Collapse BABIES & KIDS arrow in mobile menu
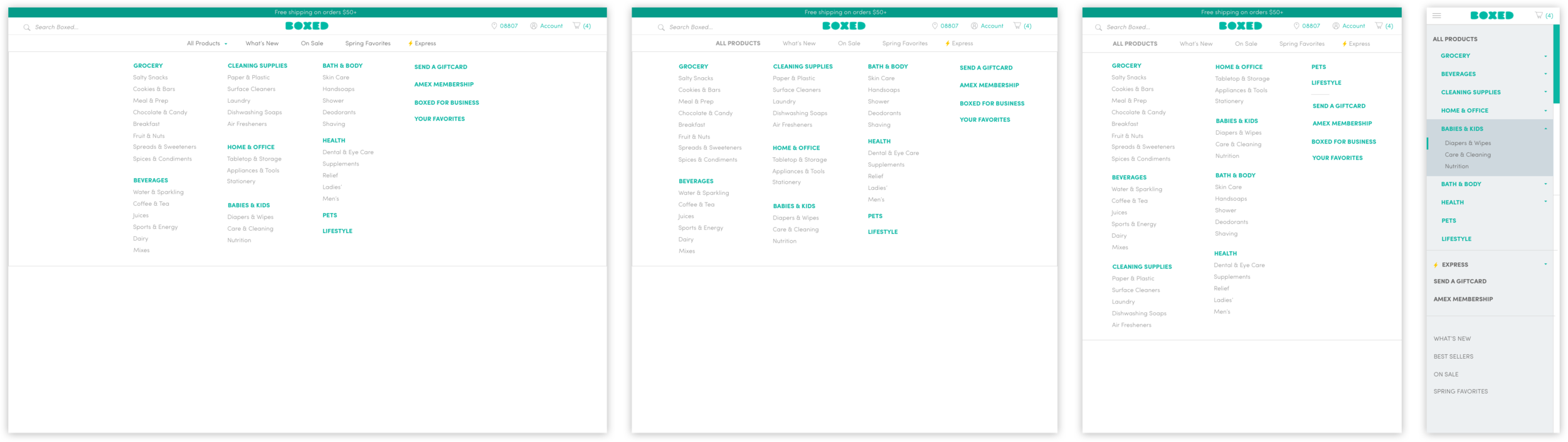 [1545, 129]
